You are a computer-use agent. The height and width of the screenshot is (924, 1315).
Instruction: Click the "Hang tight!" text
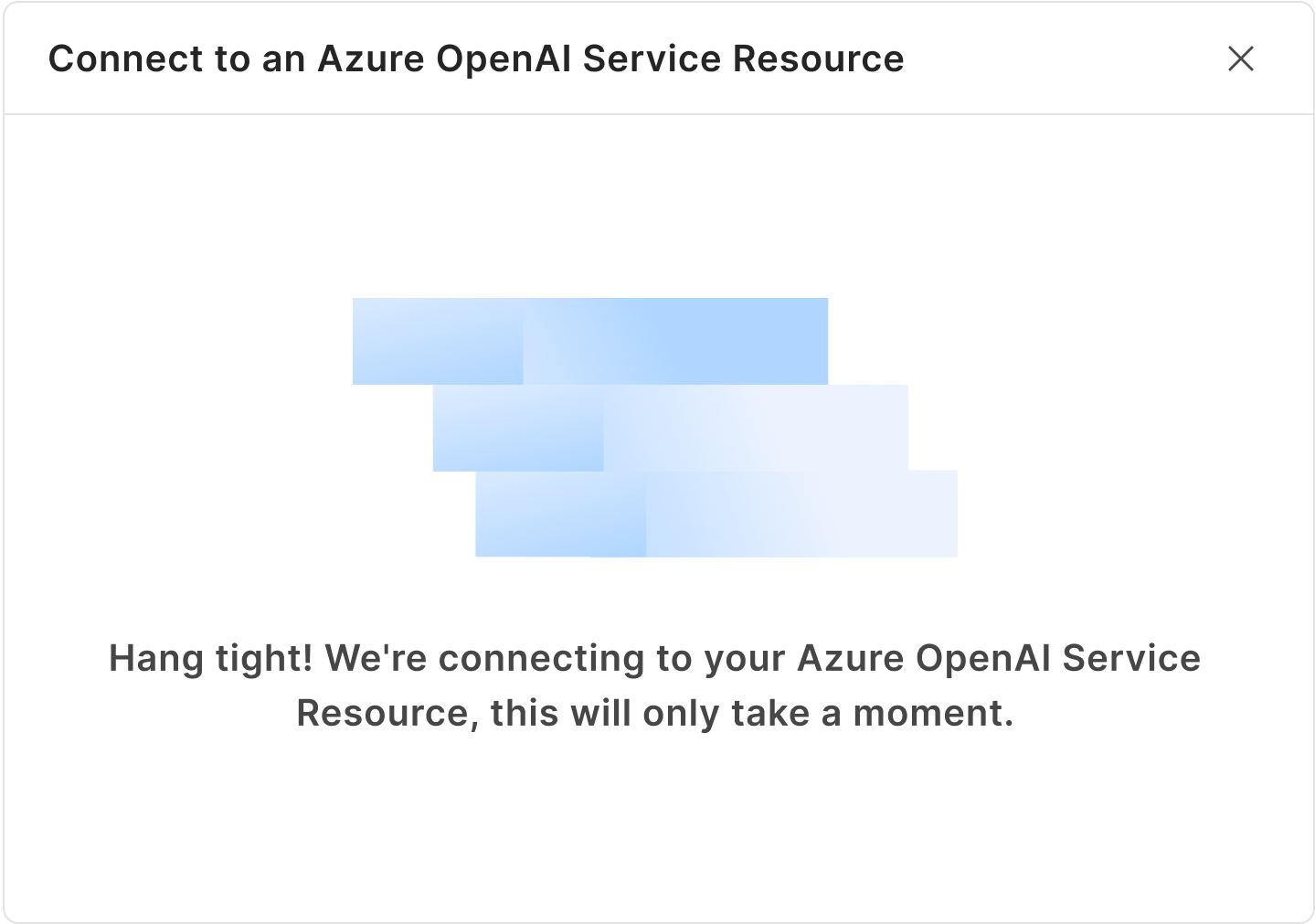pyautogui.click(x=211, y=658)
